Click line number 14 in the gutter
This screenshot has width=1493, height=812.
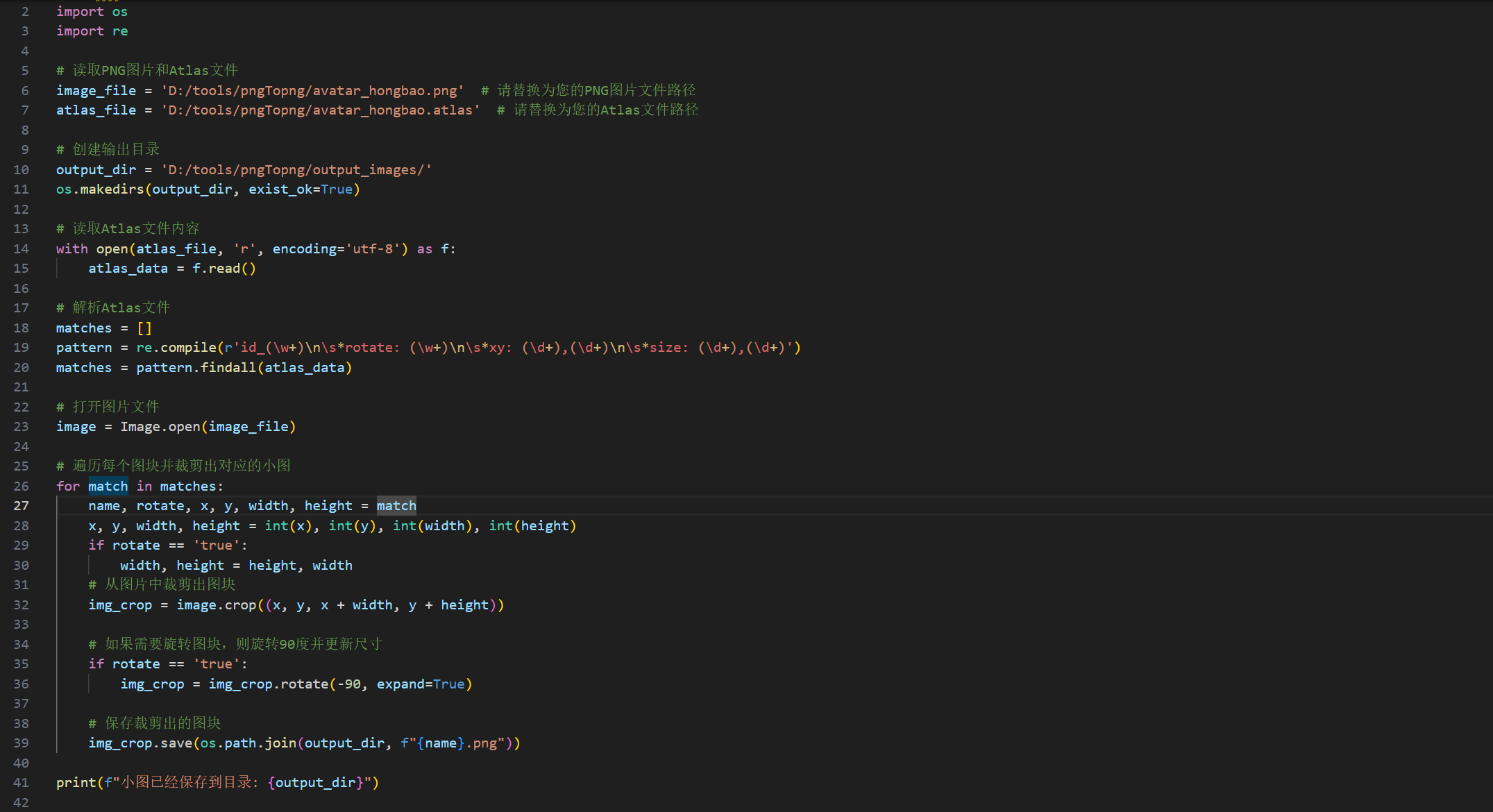[x=21, y=248]
